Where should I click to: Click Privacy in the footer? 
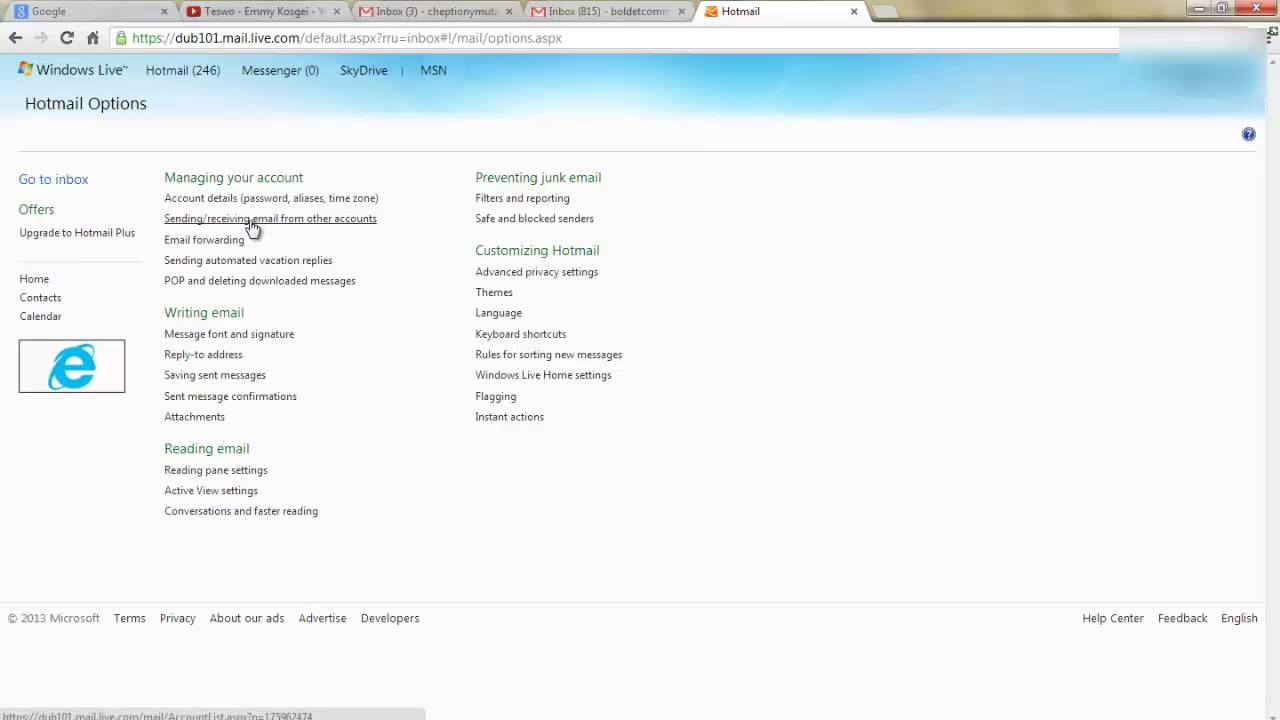click(177, 618)
